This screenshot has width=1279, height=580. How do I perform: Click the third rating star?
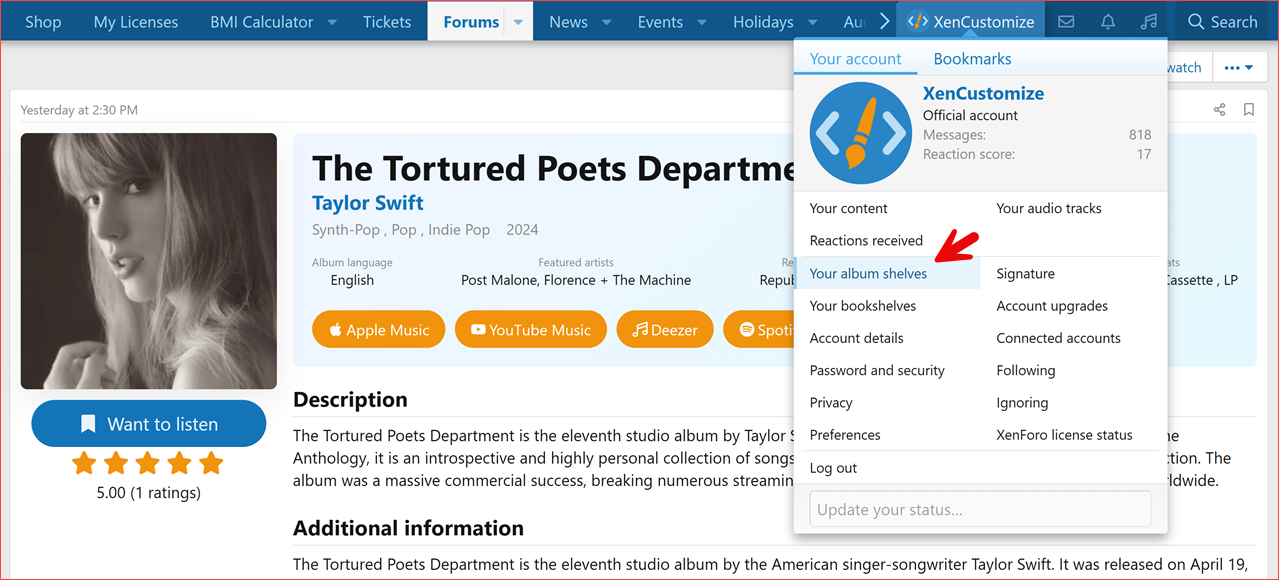[x=147, y=462]
